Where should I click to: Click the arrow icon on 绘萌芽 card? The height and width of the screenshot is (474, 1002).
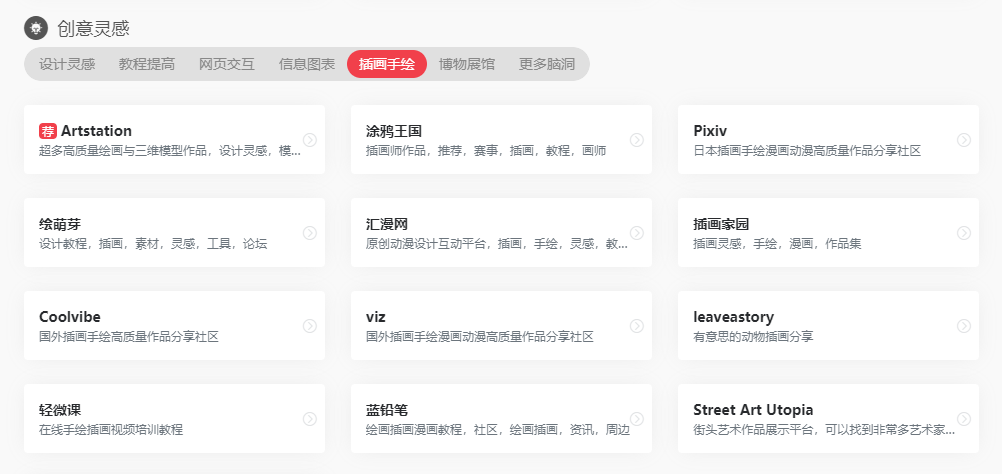[x=310, y=233]
